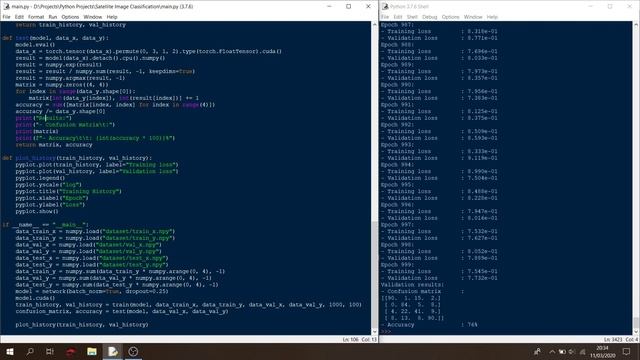Click the main.py window title icon
640x360 pixels.
(6, 7)
